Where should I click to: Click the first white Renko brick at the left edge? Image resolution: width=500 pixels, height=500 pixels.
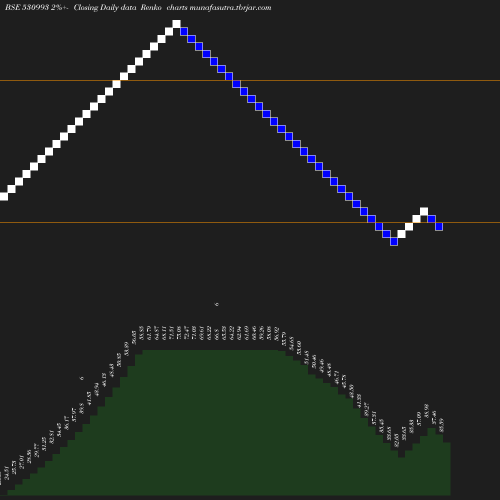4,197
